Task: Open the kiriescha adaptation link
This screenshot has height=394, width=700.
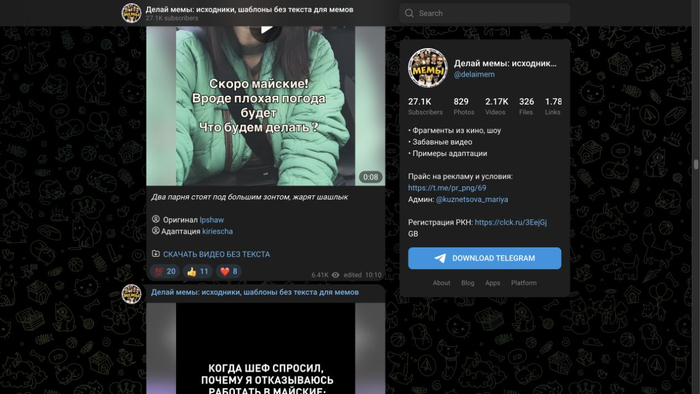Action: tap(217, 232)
